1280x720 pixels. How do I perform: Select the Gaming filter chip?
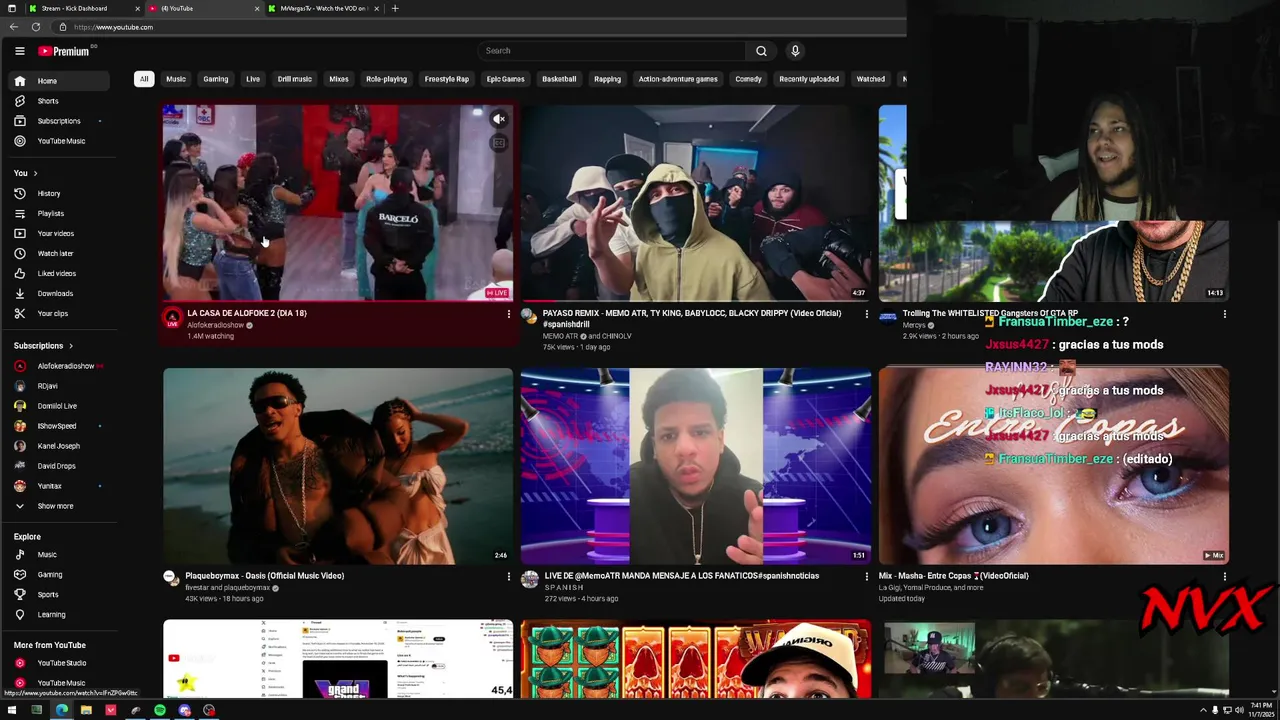pos(216,79)
